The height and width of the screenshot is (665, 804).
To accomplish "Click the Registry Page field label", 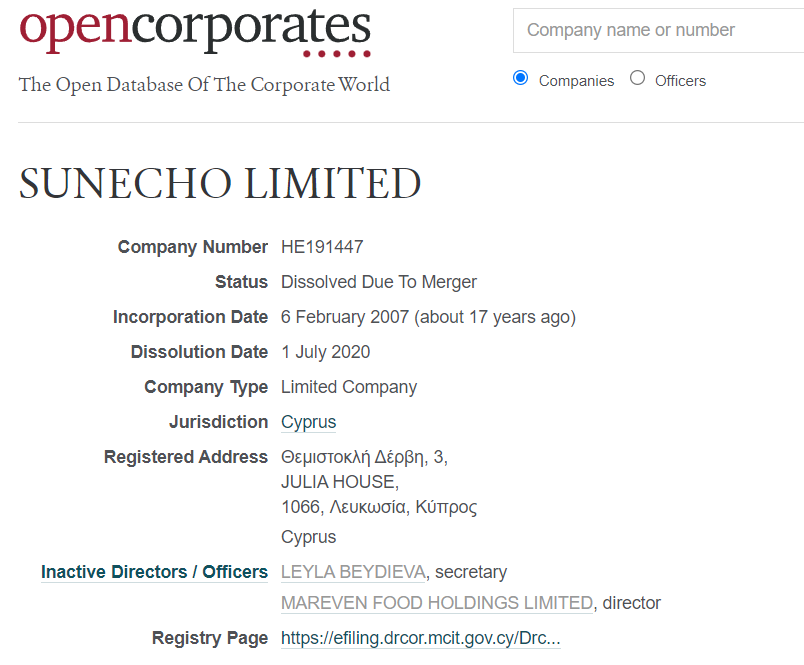I will (210, 638).
